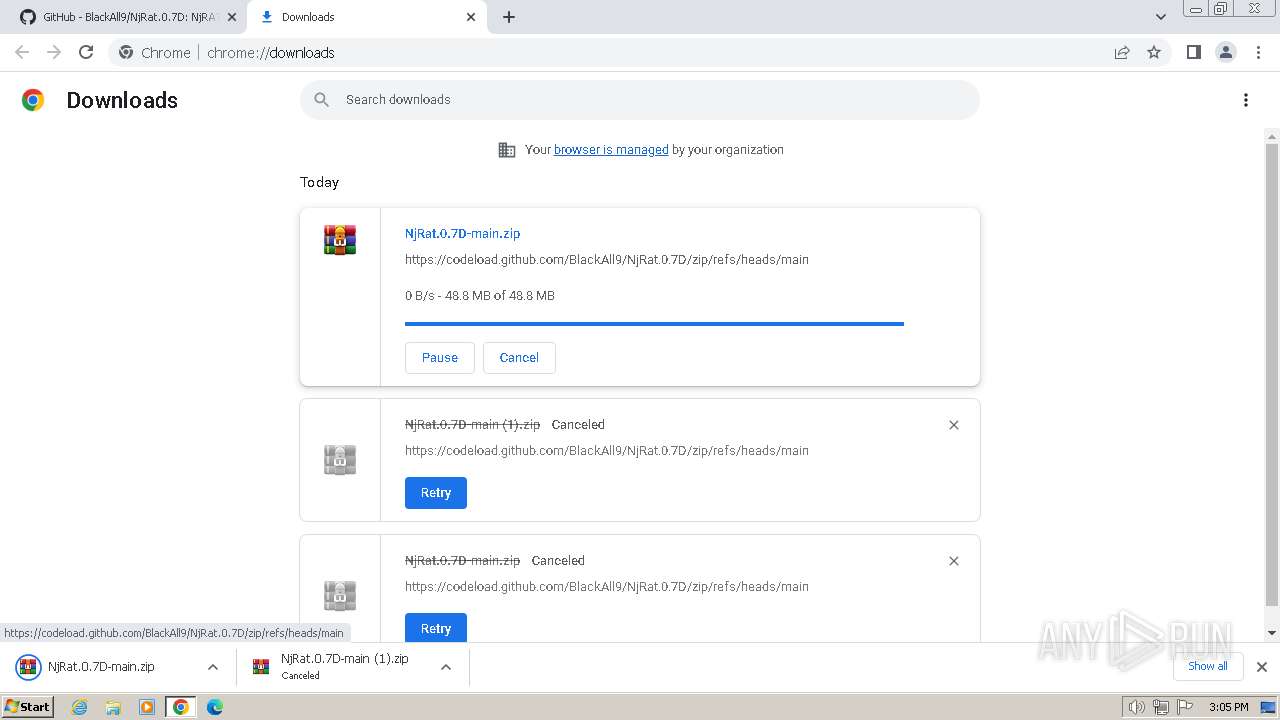The image size is (1280, 720).
Task: Click the Chrome logo beside Downloads title
Action: (x=33, y=100)
